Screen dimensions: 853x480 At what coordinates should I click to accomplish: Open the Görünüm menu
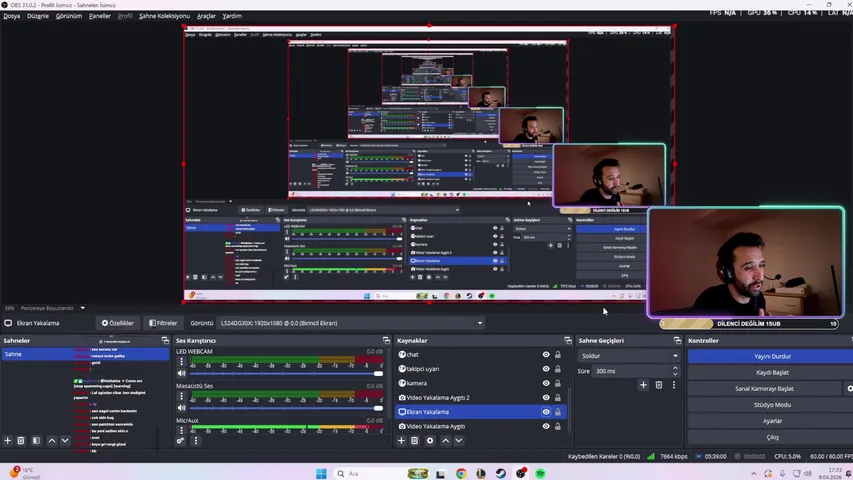tap(69, 16)
